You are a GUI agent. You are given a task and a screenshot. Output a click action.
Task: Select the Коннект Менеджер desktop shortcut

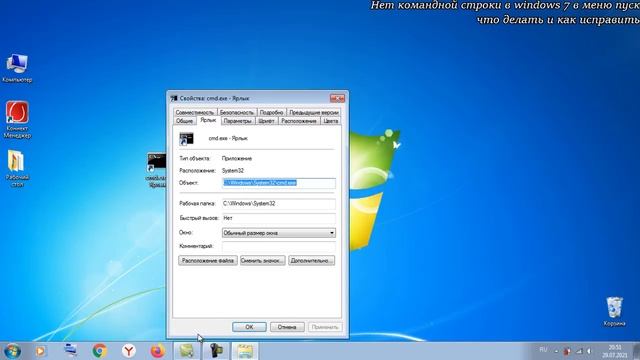(x=17, y=120)
